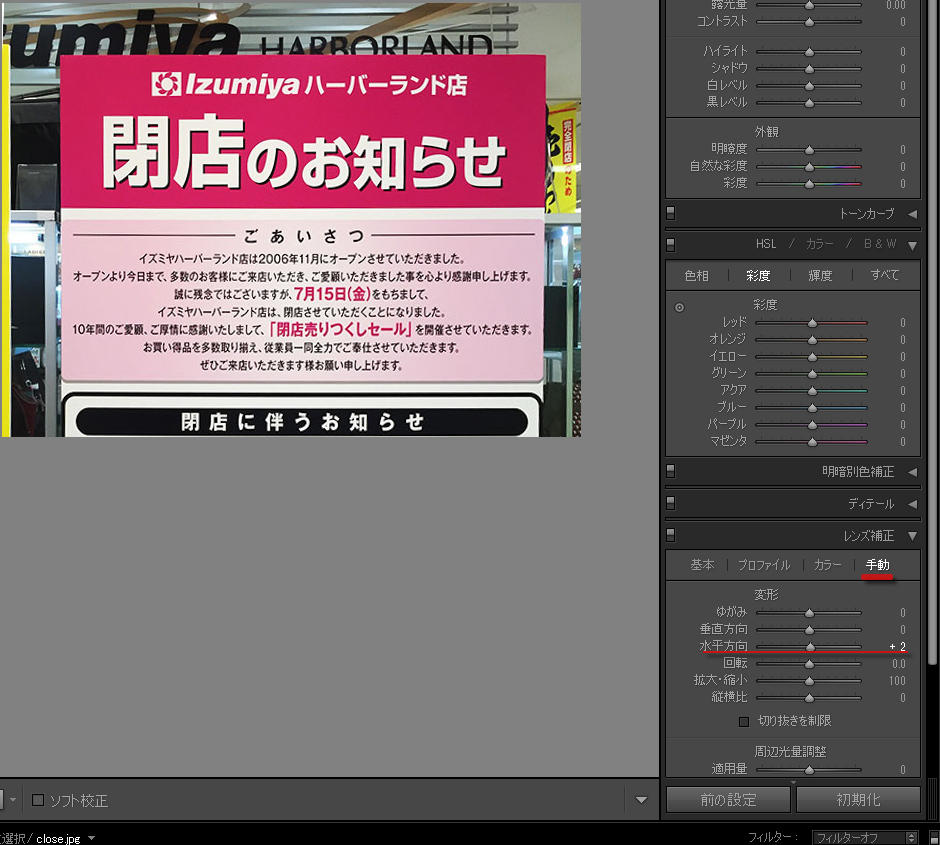Adjust the グリーン saturation slider
Screen dimensions: 940x845
click(x=812, y=374)
